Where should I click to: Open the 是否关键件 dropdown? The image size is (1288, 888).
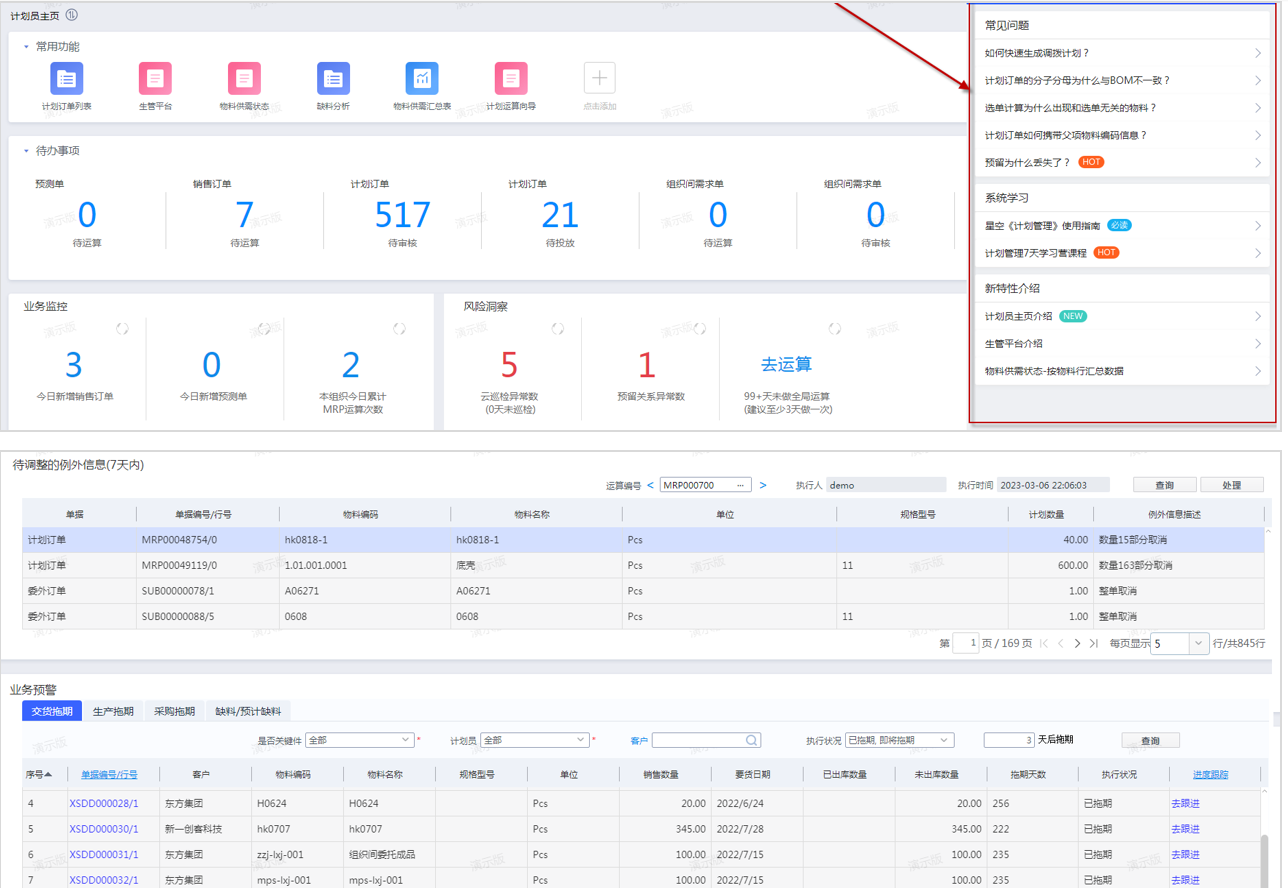coord(405,740)
